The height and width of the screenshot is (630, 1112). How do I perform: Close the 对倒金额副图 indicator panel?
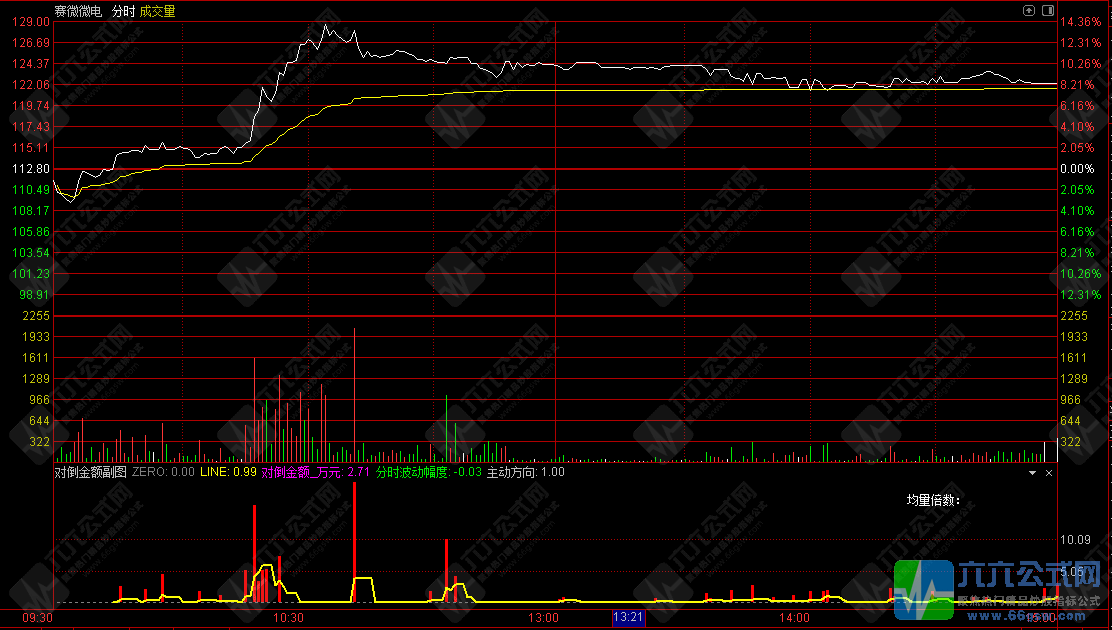click(x=1048, y=472)
